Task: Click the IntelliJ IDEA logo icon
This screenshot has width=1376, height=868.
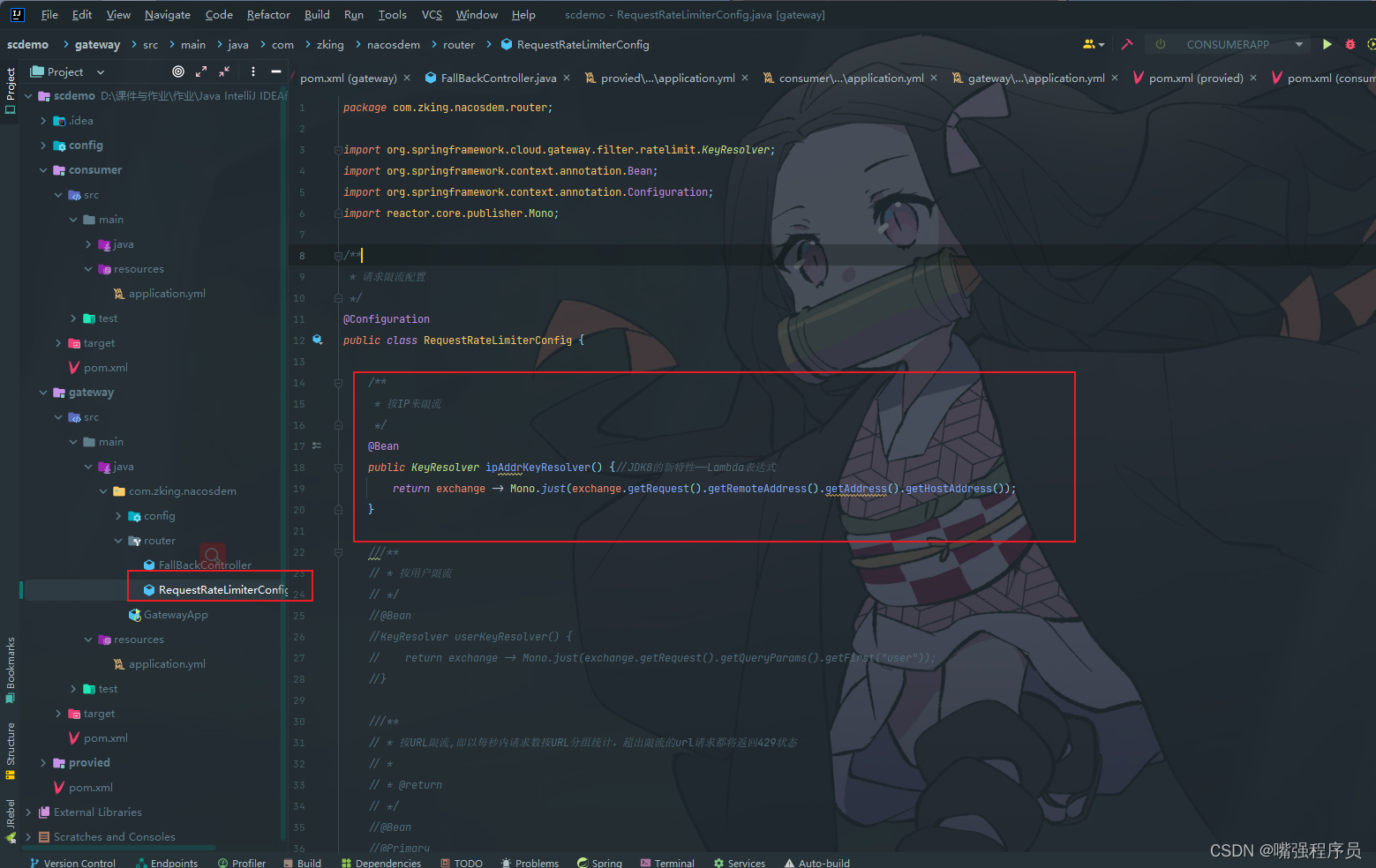Action: tap(17, 14)
